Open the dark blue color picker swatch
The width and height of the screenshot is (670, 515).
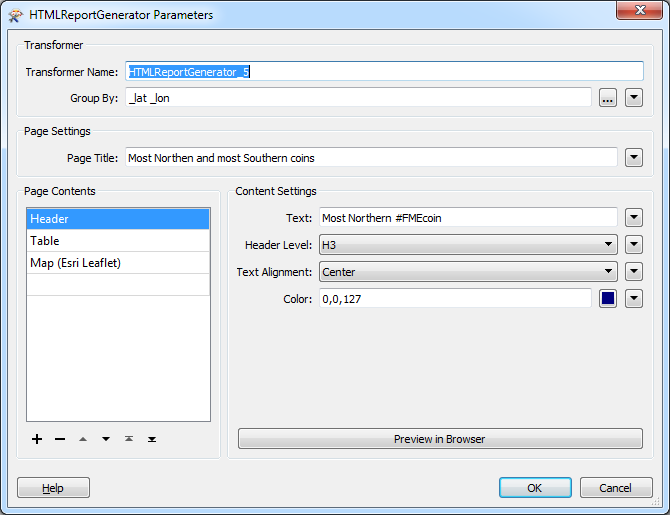(x=608, y=299)
